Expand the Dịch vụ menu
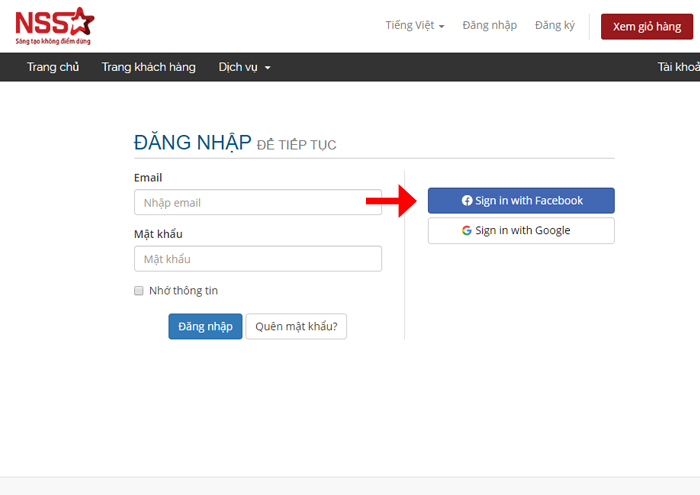This screenshot has height=495, width=700. 244,67
